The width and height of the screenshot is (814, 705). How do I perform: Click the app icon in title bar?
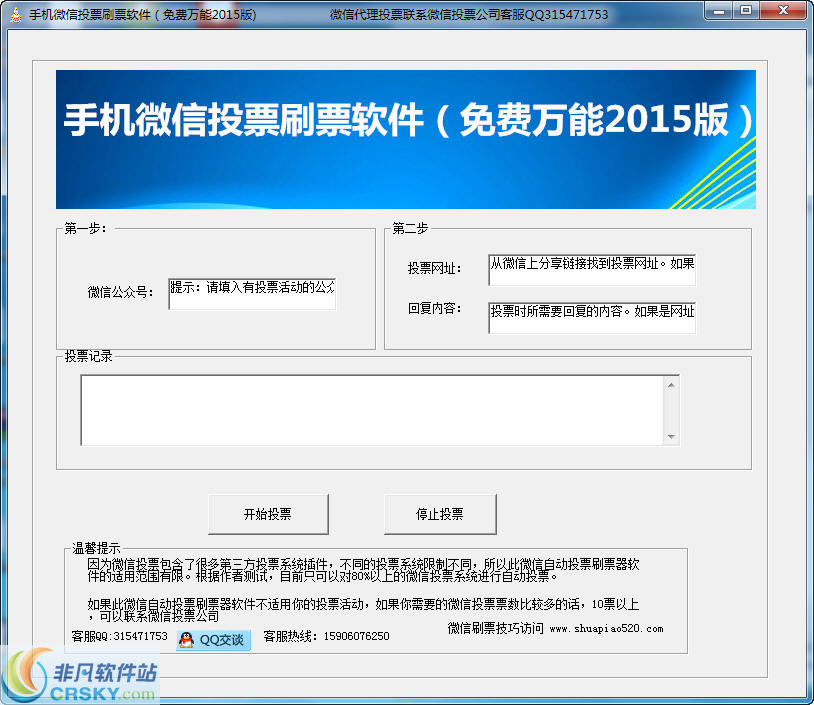(x=17, y=15)
